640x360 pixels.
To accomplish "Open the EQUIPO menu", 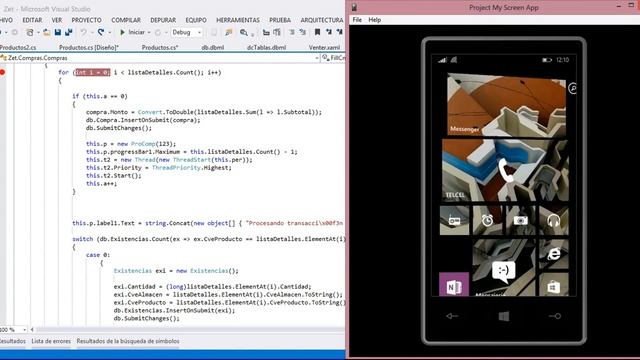I will tap(196, 20).
